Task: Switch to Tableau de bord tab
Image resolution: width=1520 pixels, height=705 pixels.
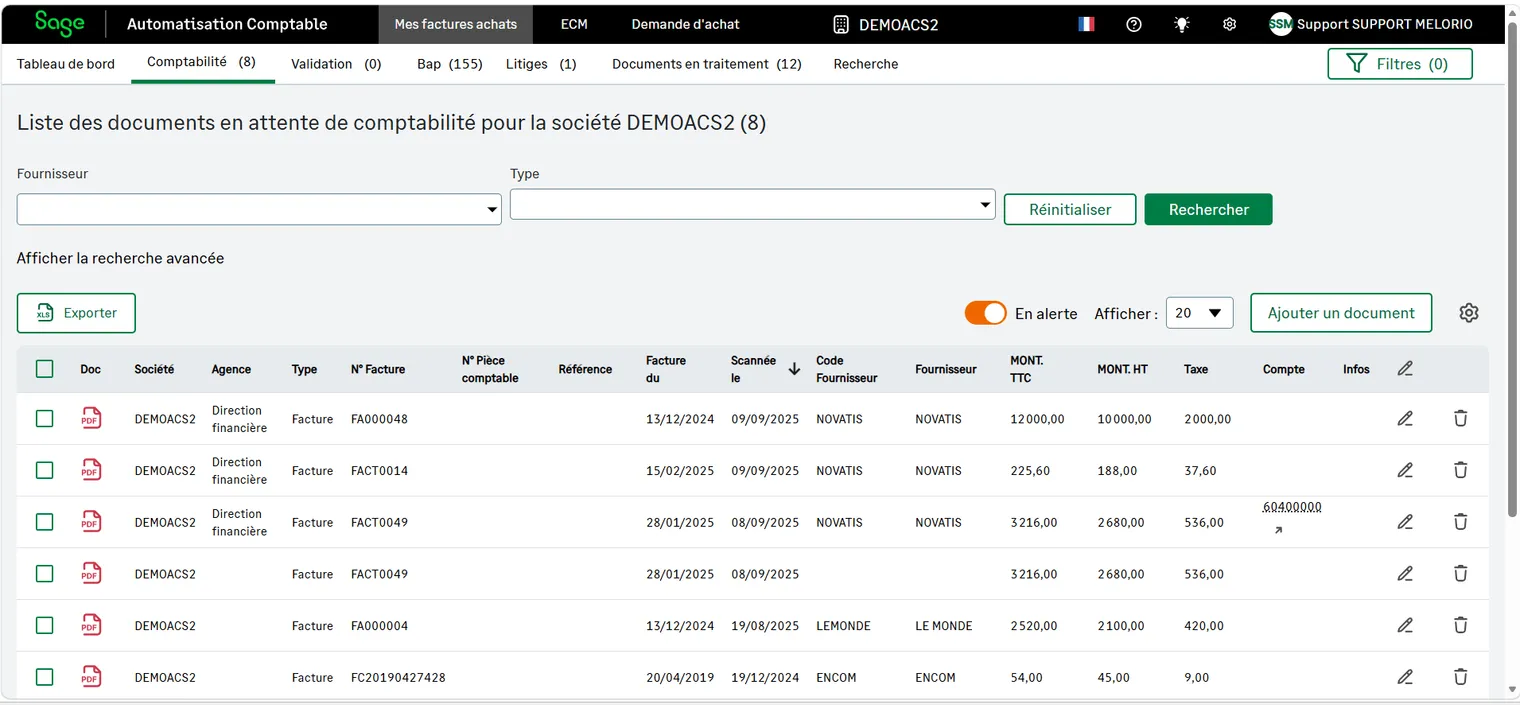Action: click(66, 64)
